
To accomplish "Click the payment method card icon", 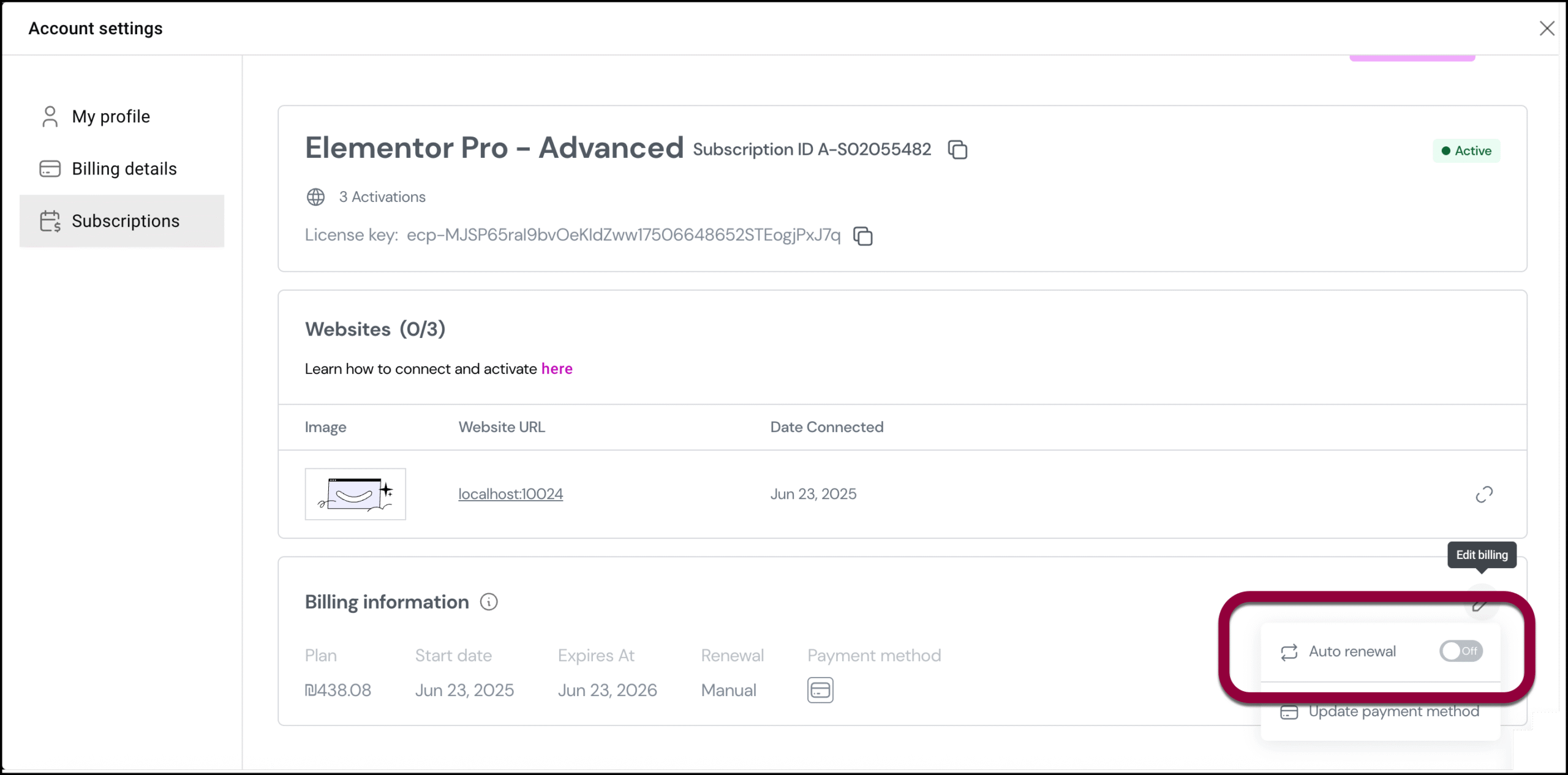I will pos(820,690).
